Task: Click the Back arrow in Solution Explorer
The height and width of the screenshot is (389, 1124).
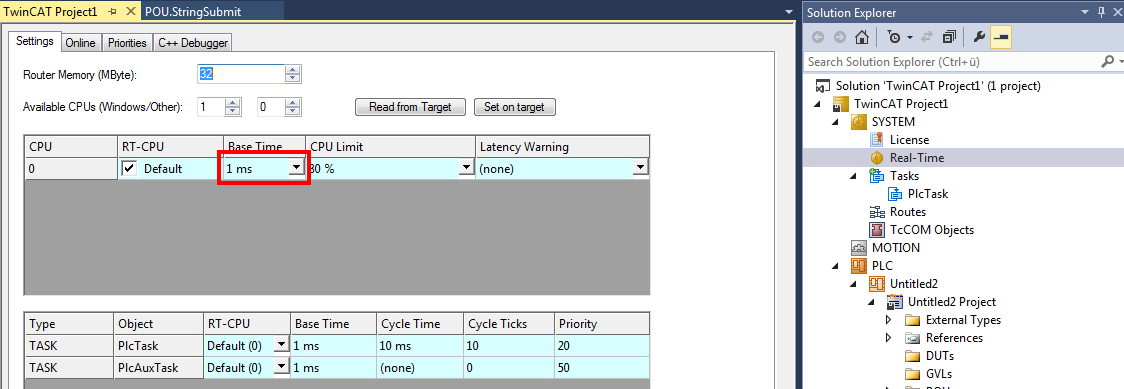Action: pyautogui.click(x=818, y=37)
